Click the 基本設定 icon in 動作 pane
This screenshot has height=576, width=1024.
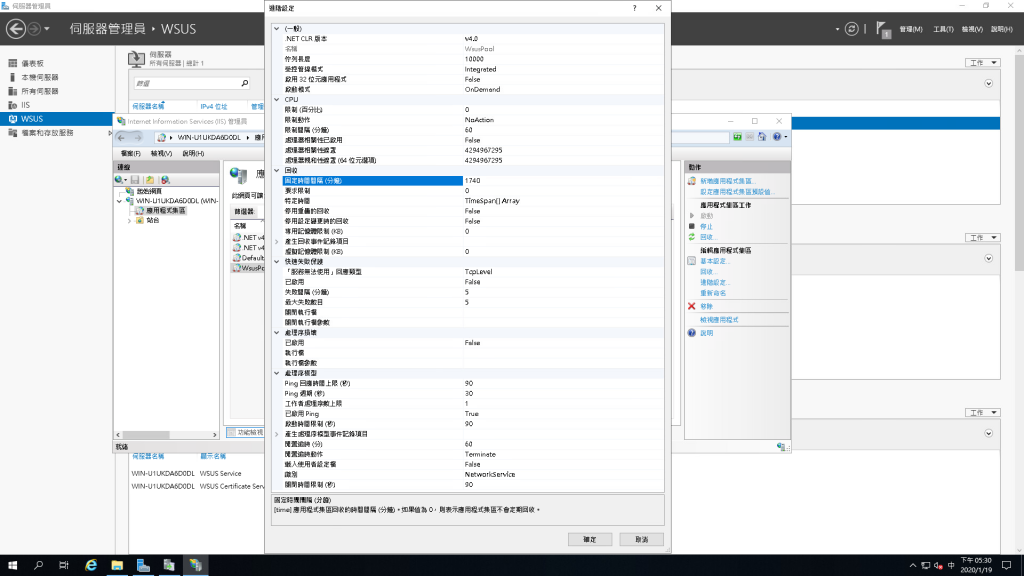tap(692, 261)
